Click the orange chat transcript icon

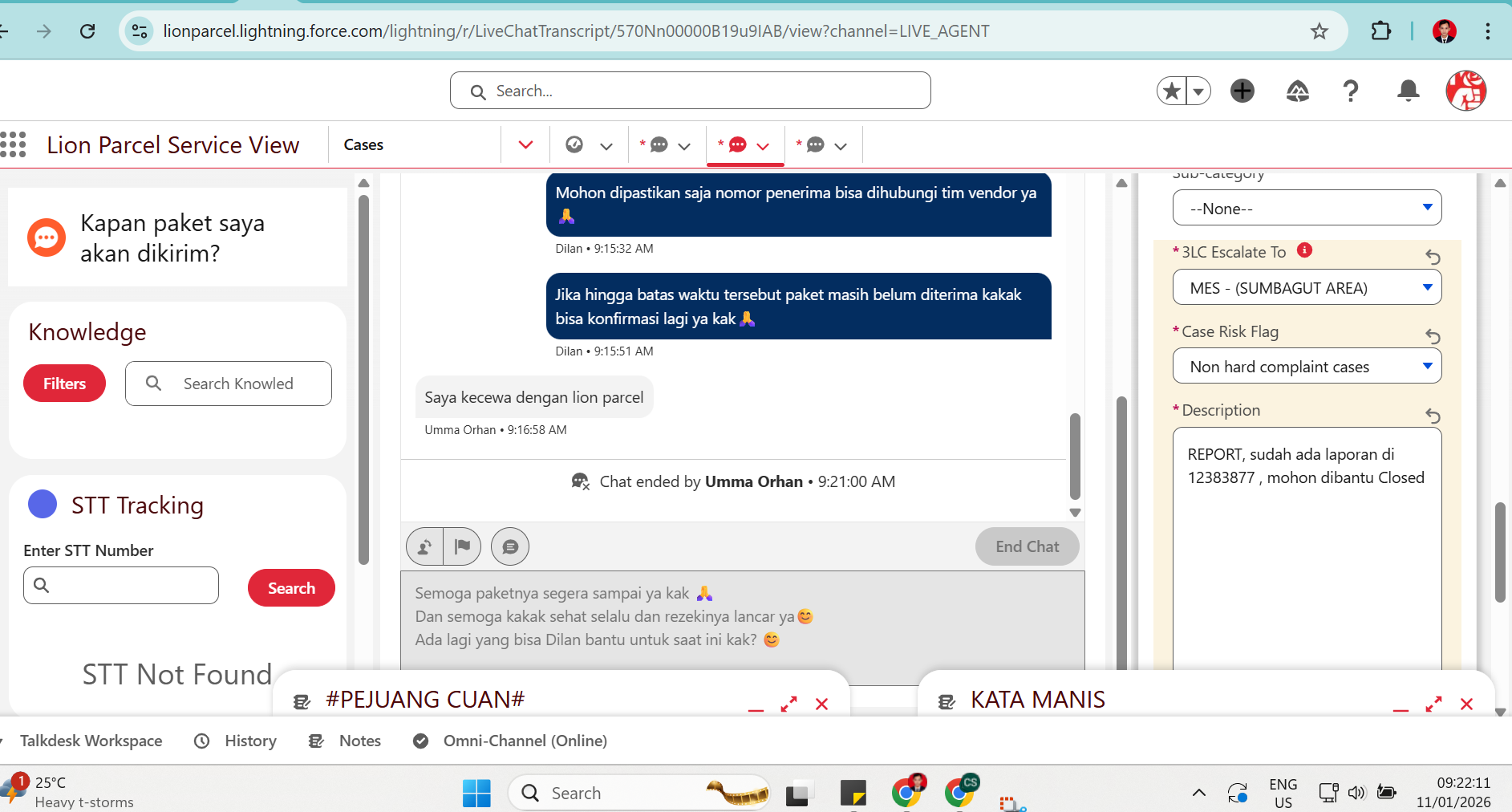click(47, 238)
